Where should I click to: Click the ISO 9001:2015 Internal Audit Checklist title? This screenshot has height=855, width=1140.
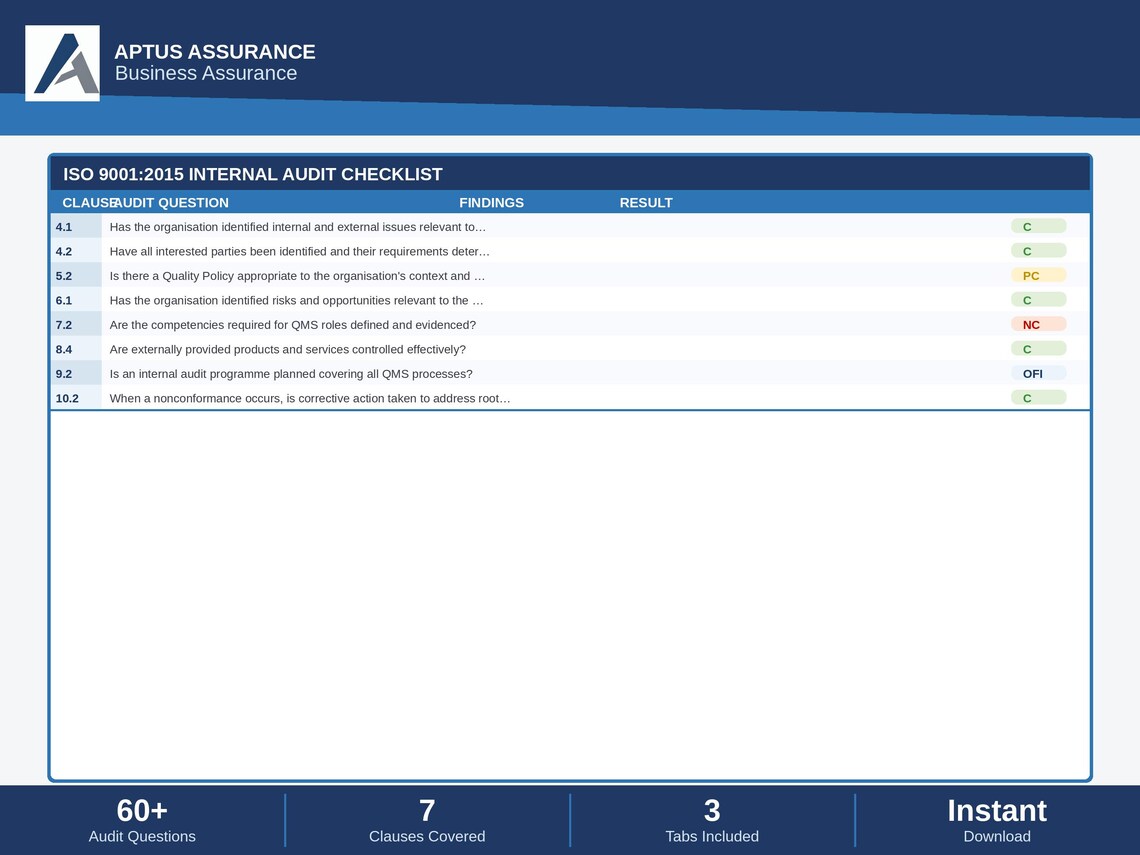tap(252, 174)
